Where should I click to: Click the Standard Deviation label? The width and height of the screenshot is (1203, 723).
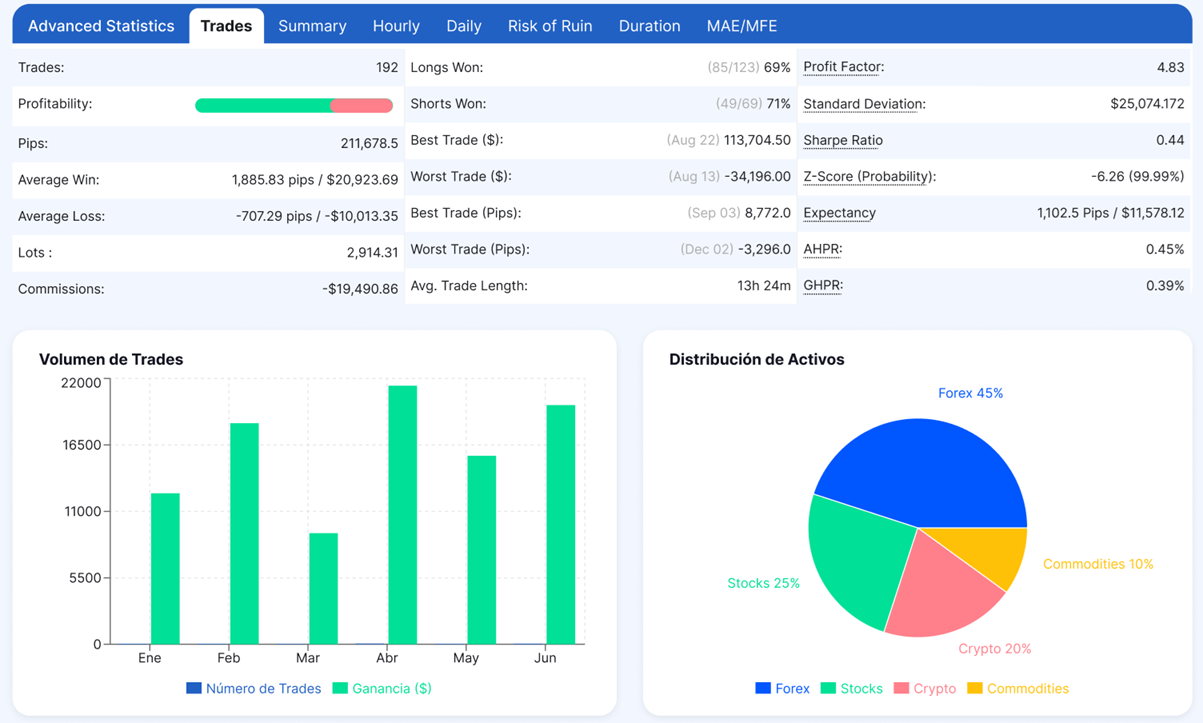tap(864, 104)
